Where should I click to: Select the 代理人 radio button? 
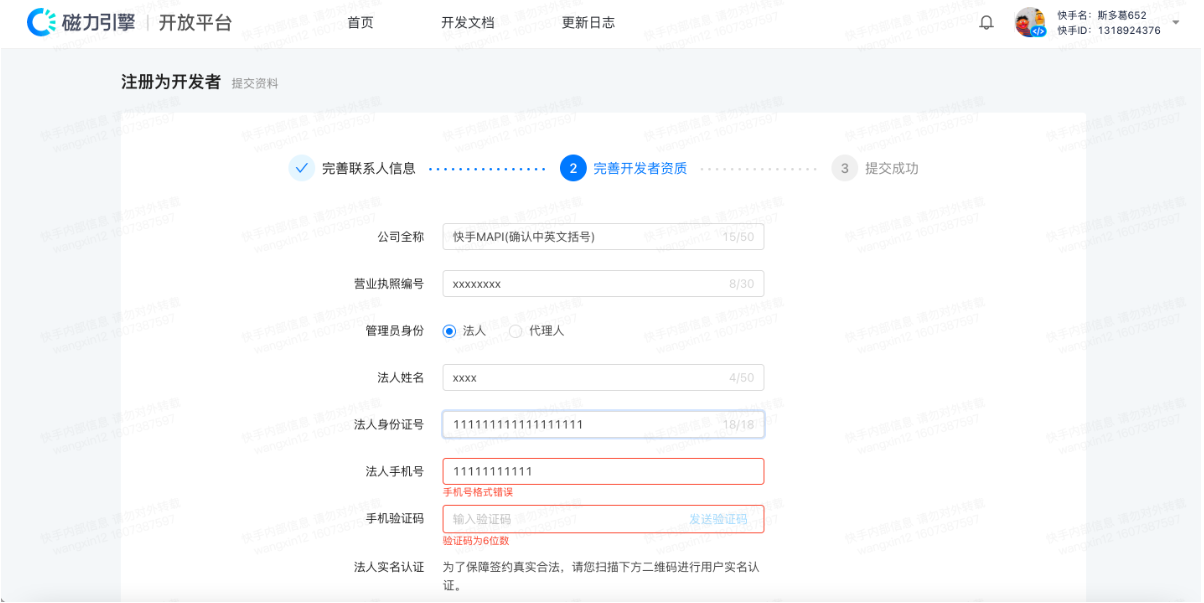pos(517,330)
